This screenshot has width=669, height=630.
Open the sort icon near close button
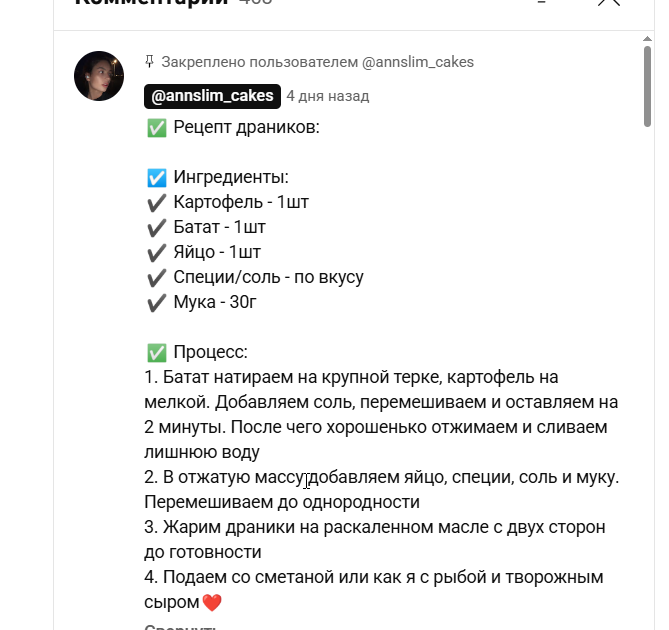(x=541, y=2)
